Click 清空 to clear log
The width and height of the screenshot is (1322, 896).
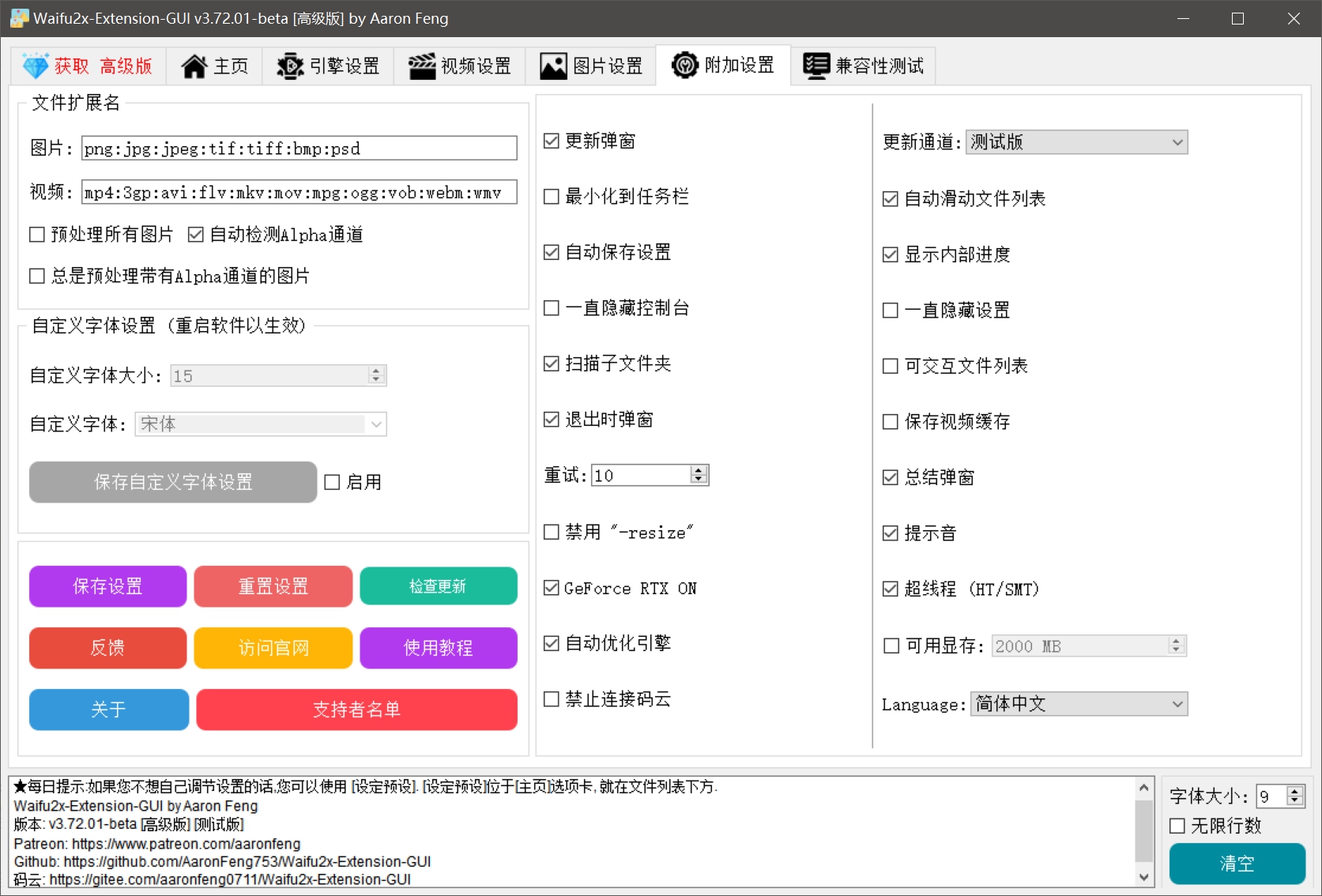(1237, 864)
